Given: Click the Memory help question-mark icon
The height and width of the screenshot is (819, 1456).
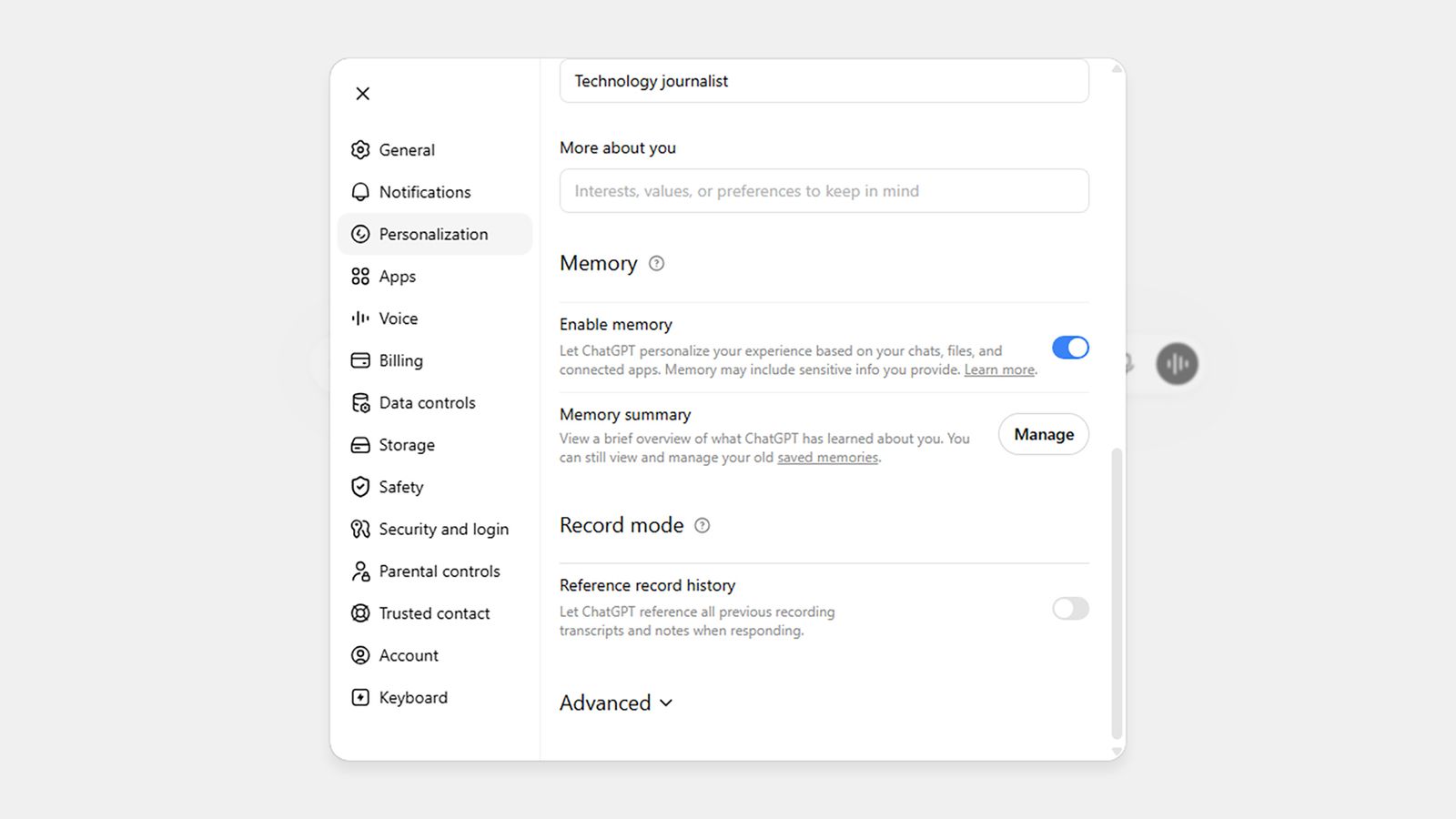Looking at the screenshot, I should 656,263.
